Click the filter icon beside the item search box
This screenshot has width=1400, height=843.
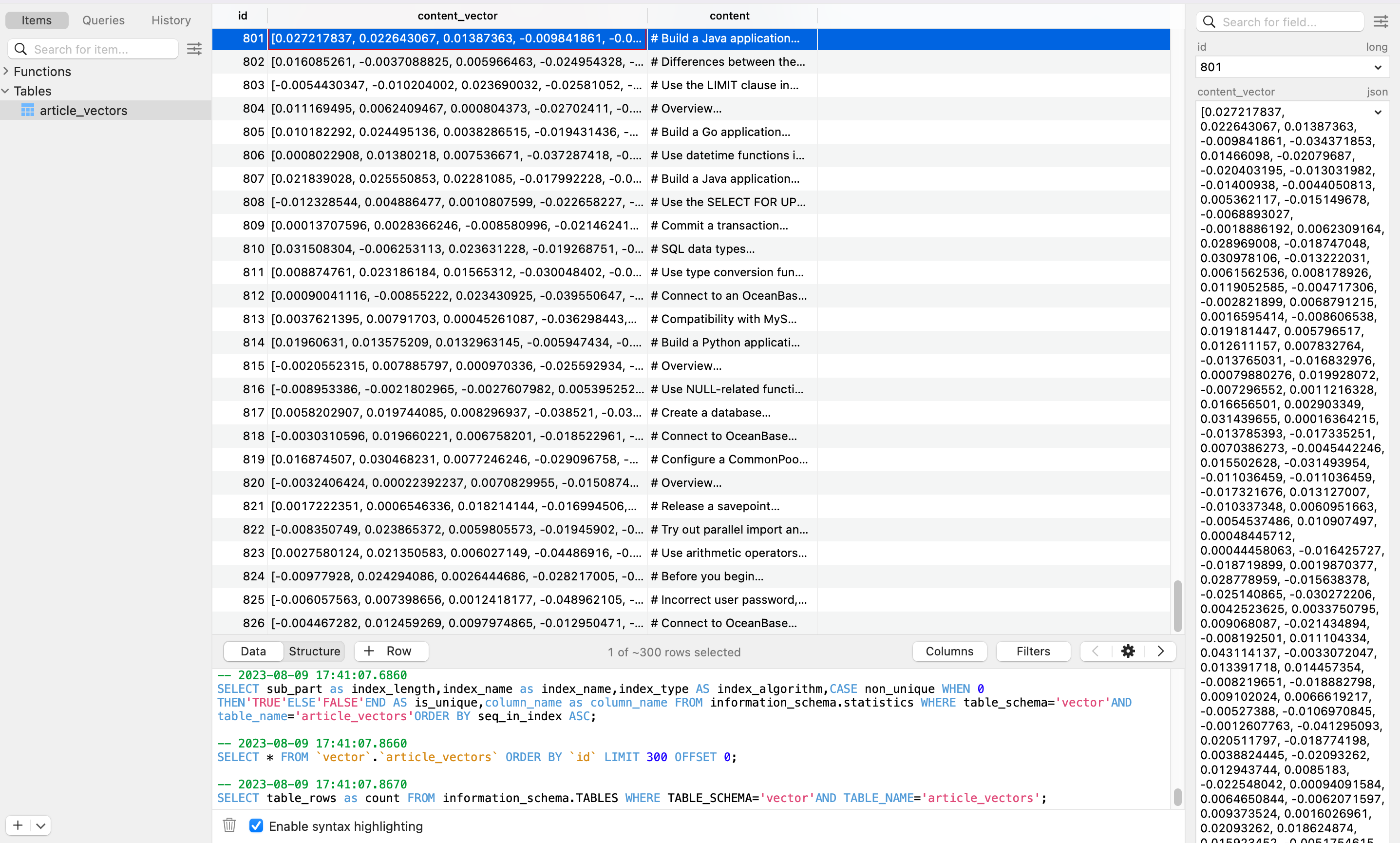195,49
